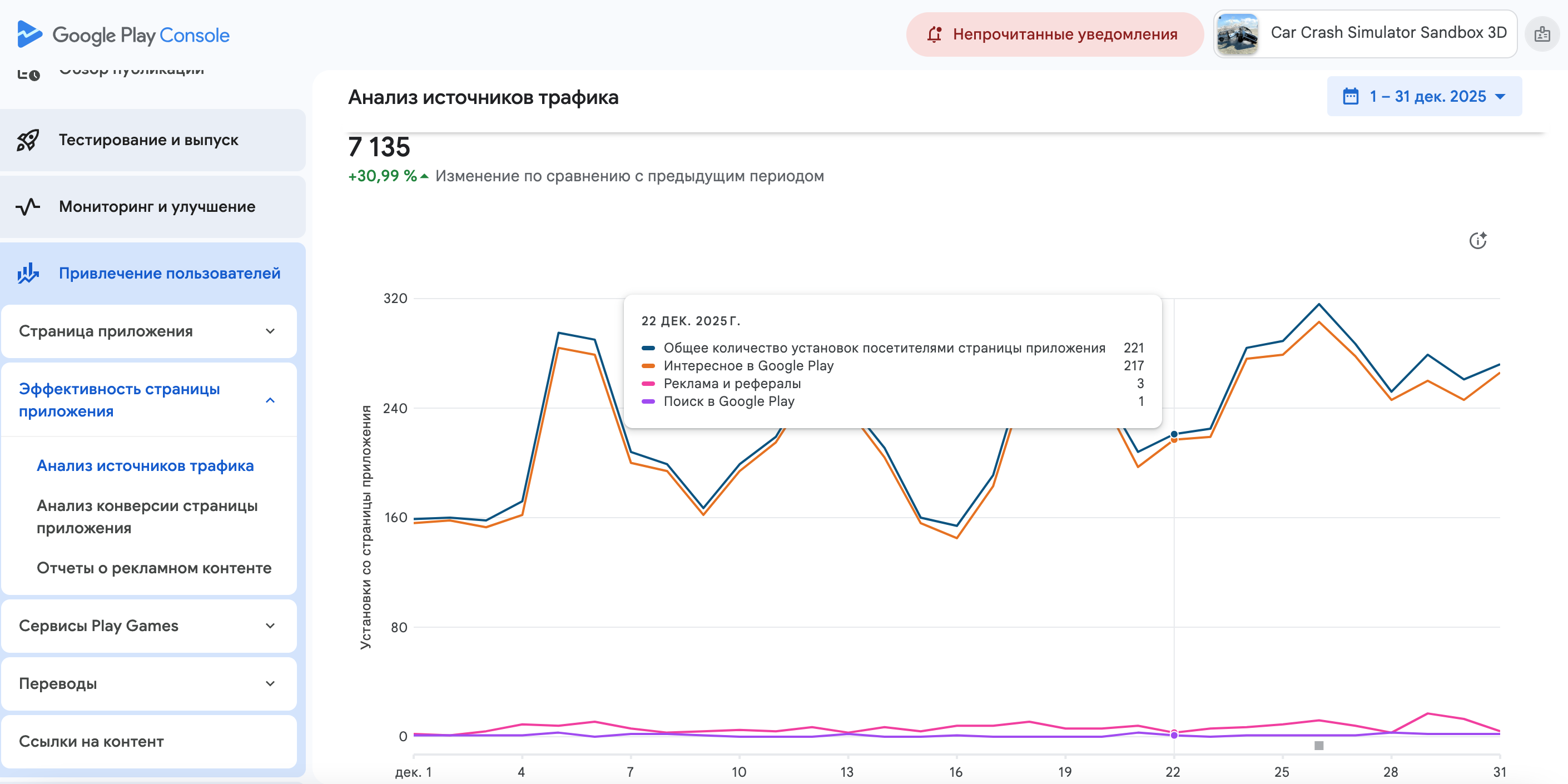Open Отчеты о рекламном контенте
Screen dimensions: 1568x784
(x=154, y=568)
